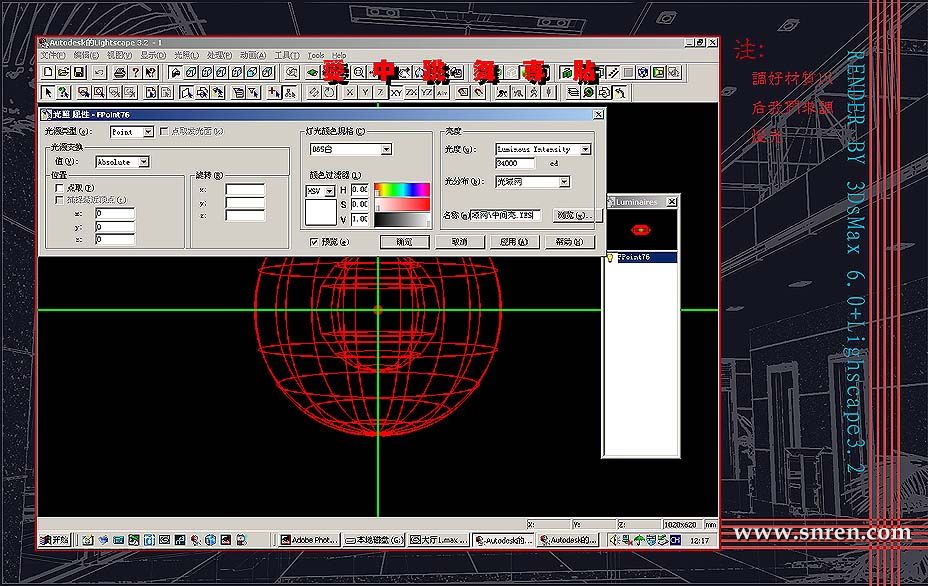The height and width of the screenshot is (586, 928).
Task: Enable the 点取 position checkbox
Action: click(x=60, y=188)
